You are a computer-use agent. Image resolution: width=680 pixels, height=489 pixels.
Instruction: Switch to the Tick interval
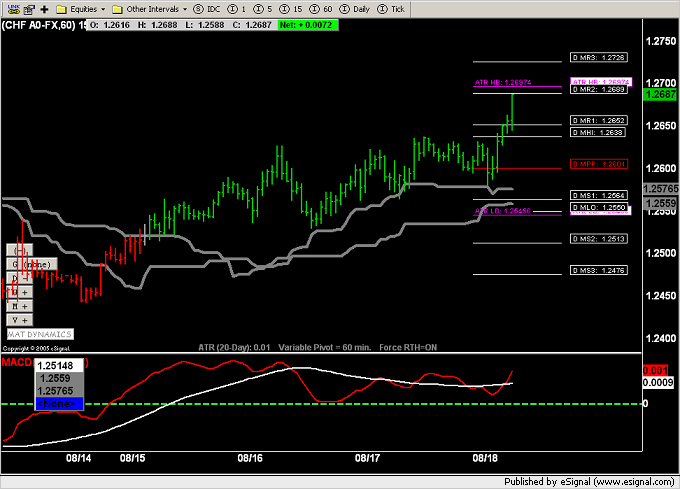click(x=391, y=9)
